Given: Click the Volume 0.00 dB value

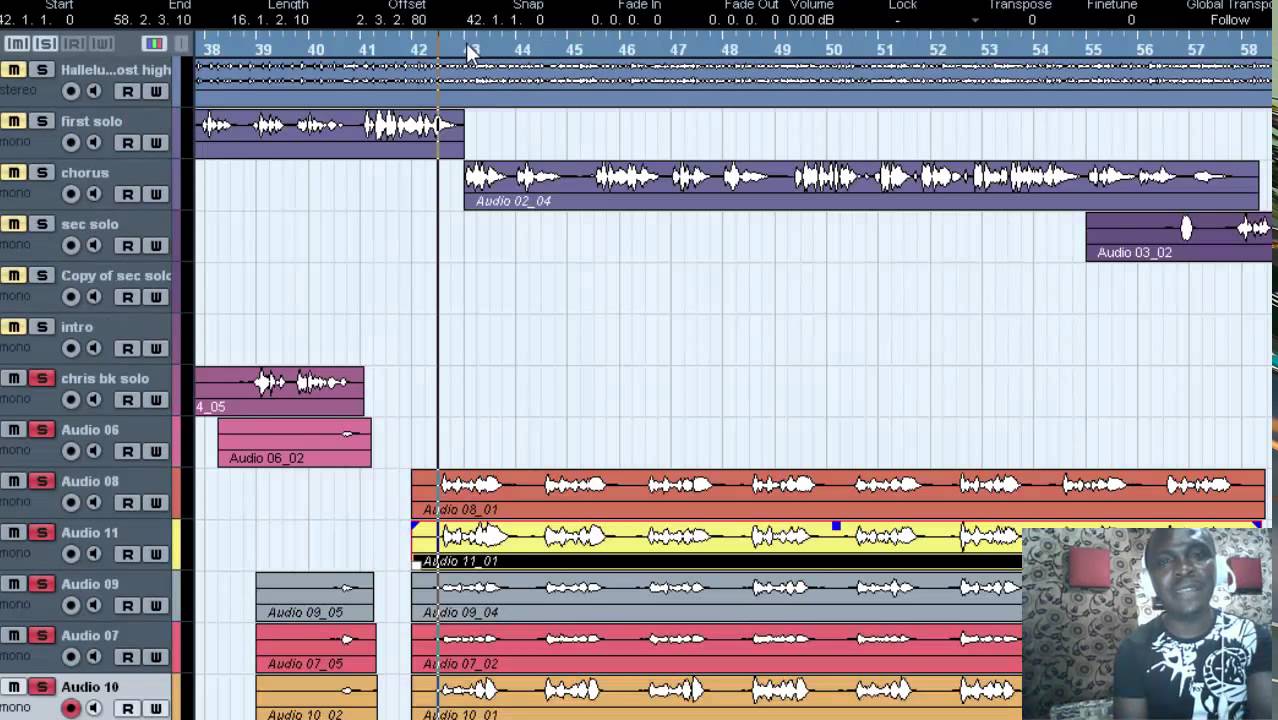Looking at the screenshot, I should coord(811,20).
